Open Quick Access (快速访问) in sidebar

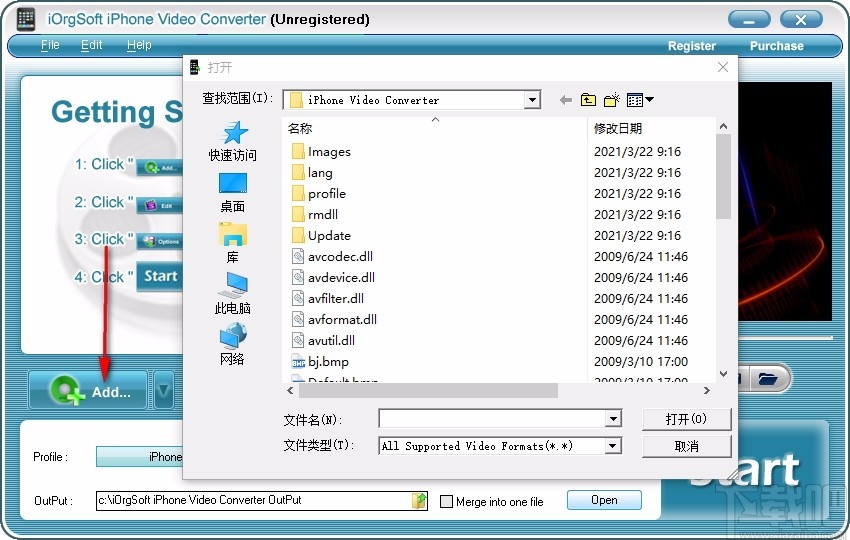233,142
